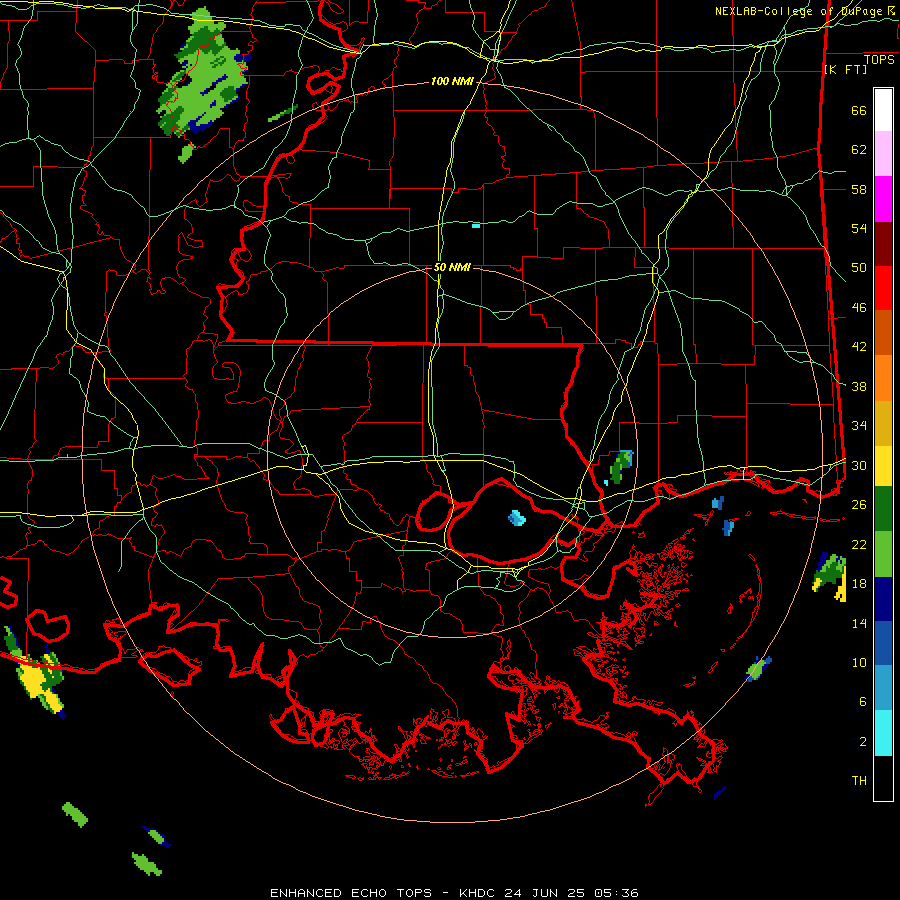Click the "10" legend value
Screen dimensions: 900x900
[859, 663]
